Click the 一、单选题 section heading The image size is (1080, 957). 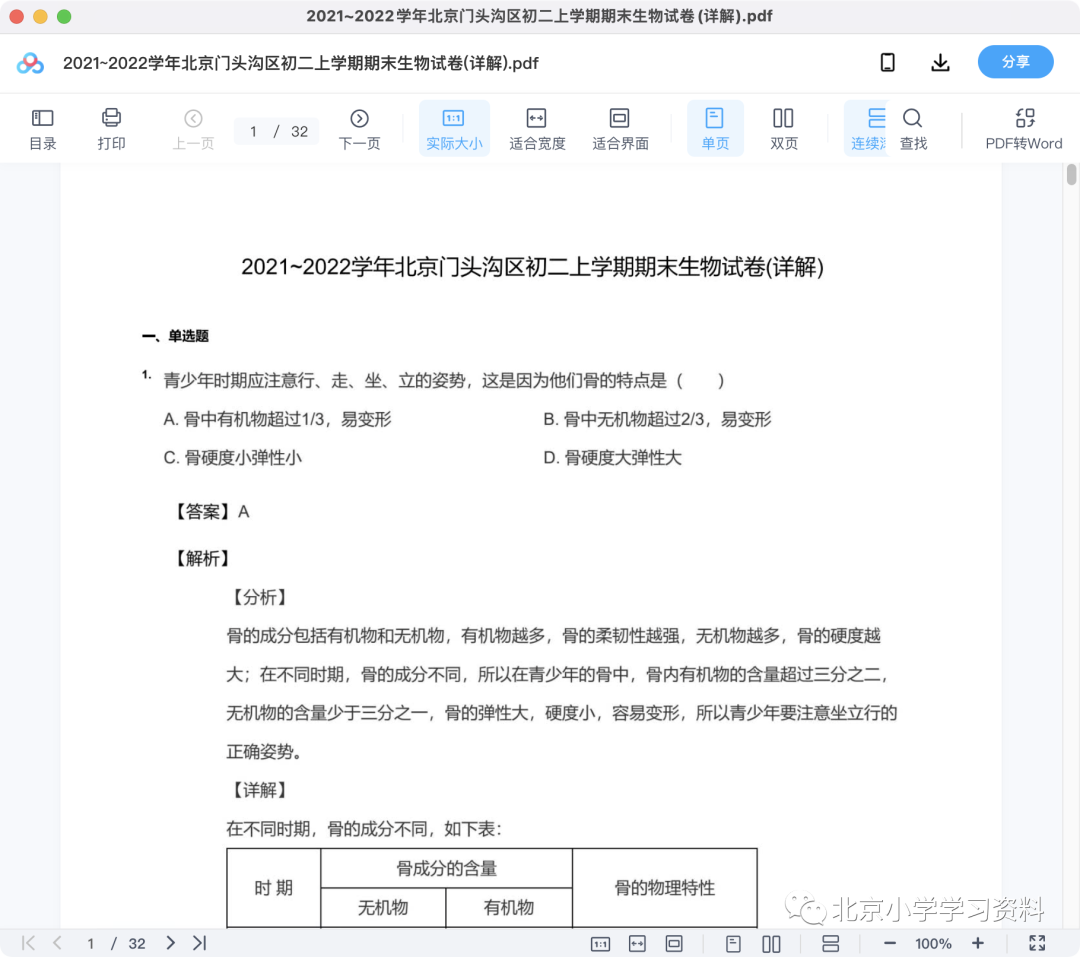pyautogui.click(x=175, y=336)
